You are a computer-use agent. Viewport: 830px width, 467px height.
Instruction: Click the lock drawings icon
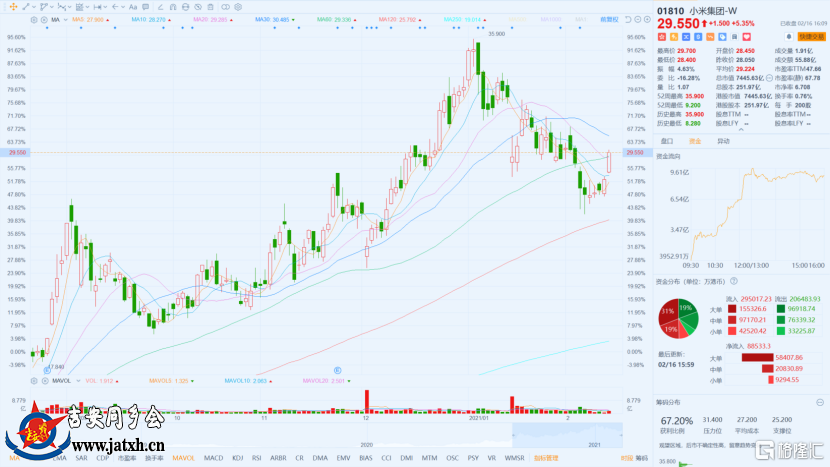(x=185, y=7)
